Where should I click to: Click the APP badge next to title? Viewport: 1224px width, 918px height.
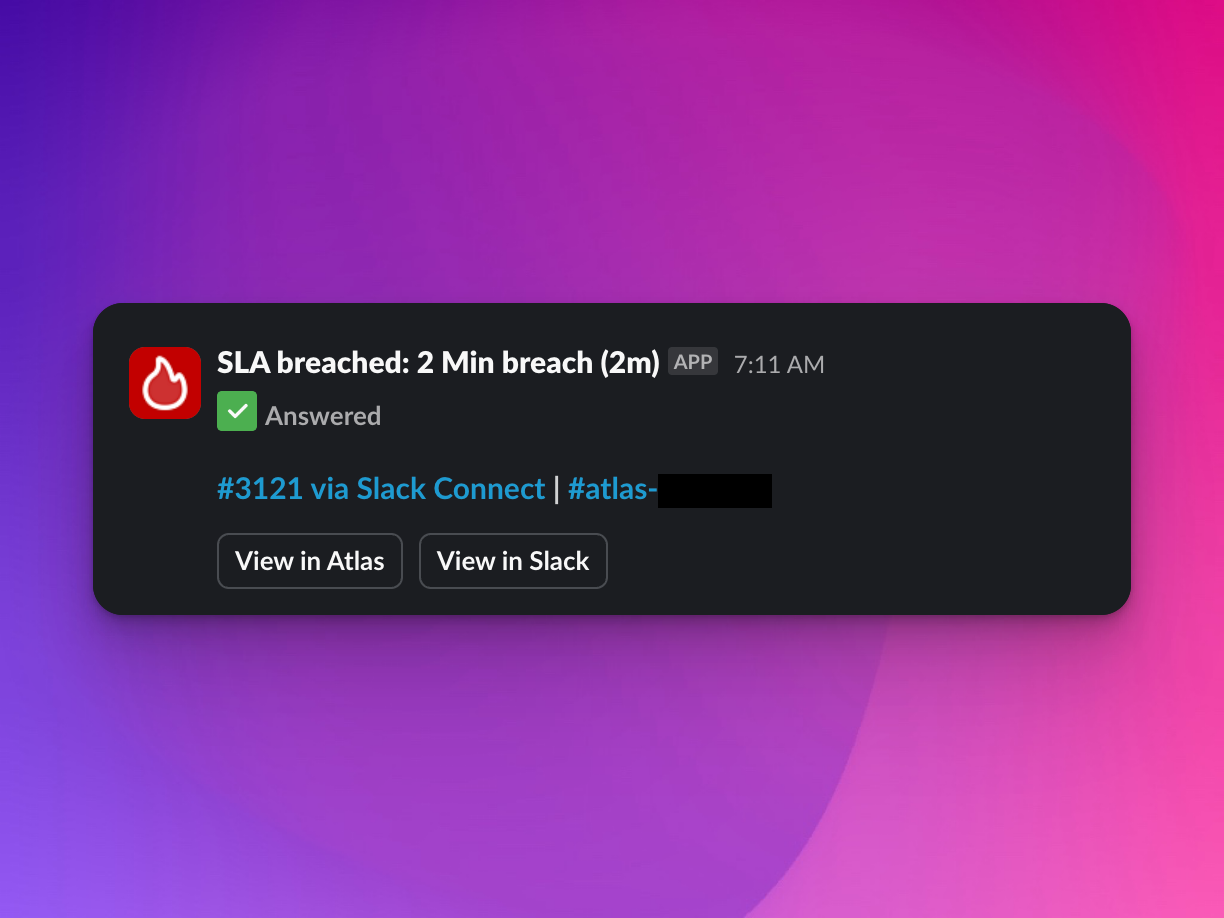(x=693, y=362)
